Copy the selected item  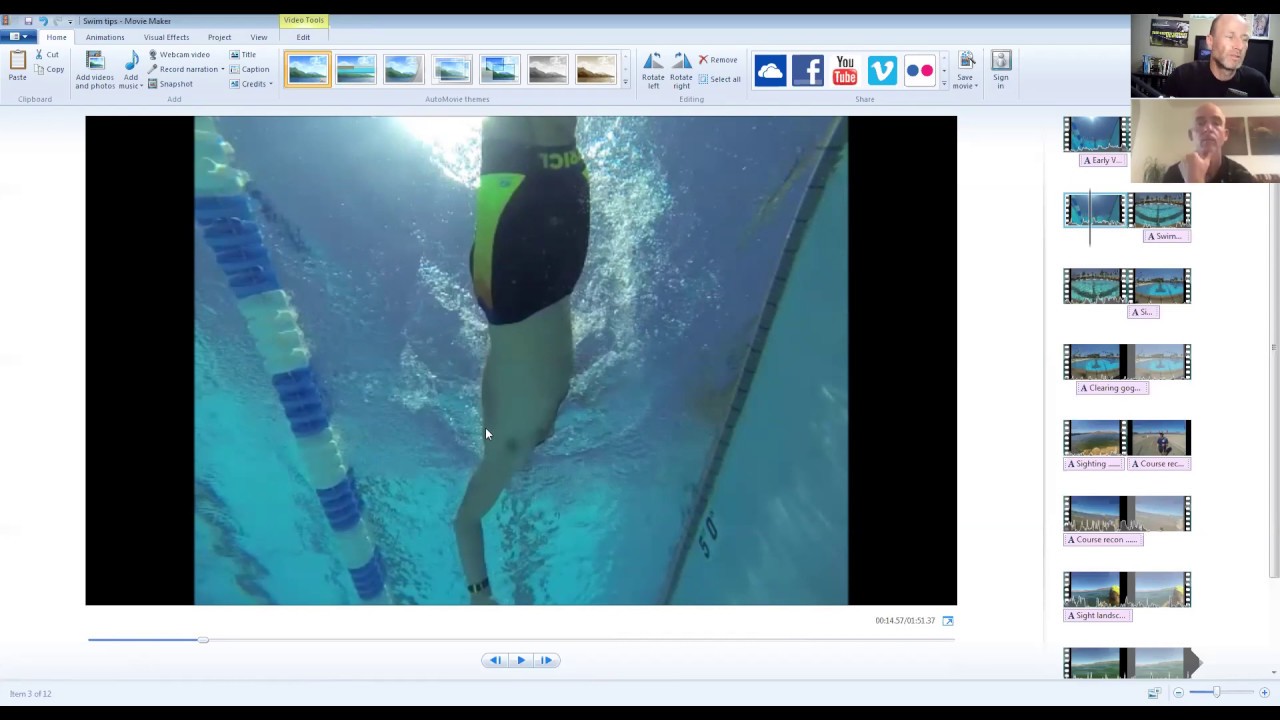[x=50, y=69]
